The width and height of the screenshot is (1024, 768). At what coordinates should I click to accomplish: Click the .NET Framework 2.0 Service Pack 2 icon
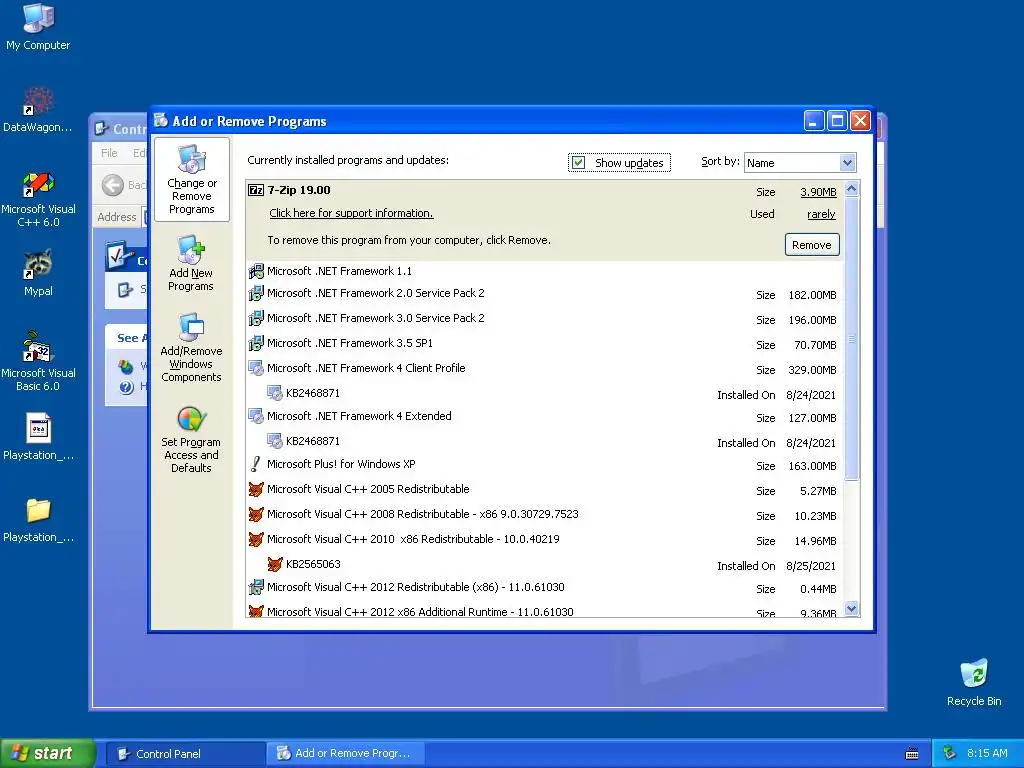click(256, 293)
